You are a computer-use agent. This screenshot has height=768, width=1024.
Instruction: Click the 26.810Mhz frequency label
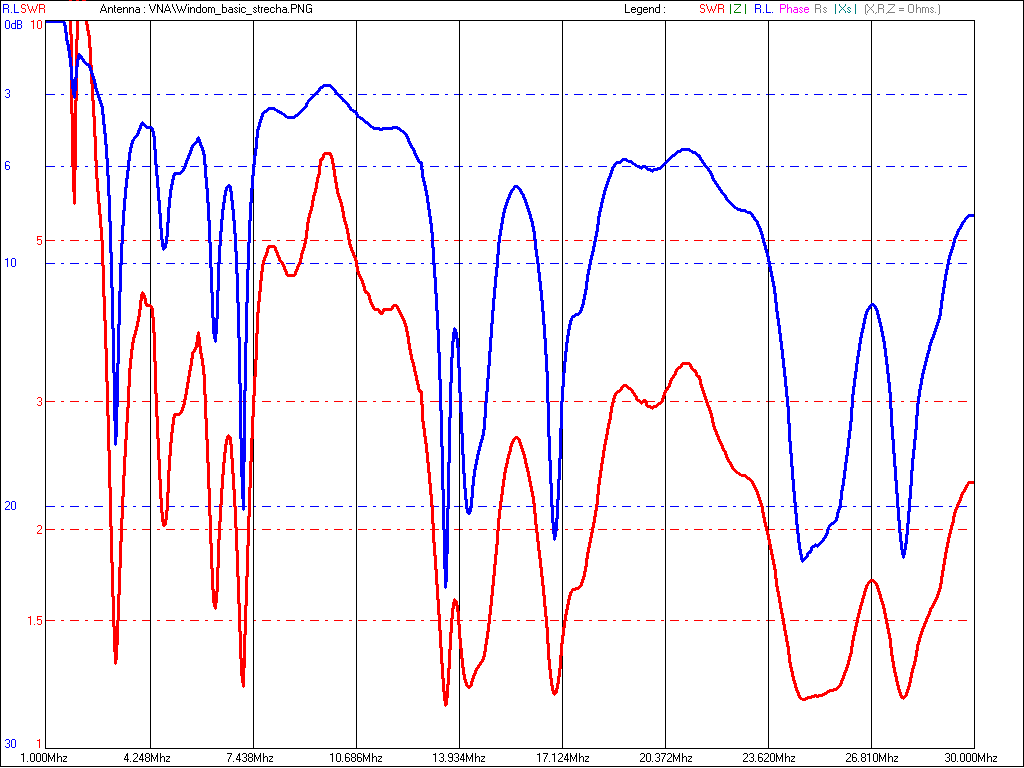tap(872, 758)
